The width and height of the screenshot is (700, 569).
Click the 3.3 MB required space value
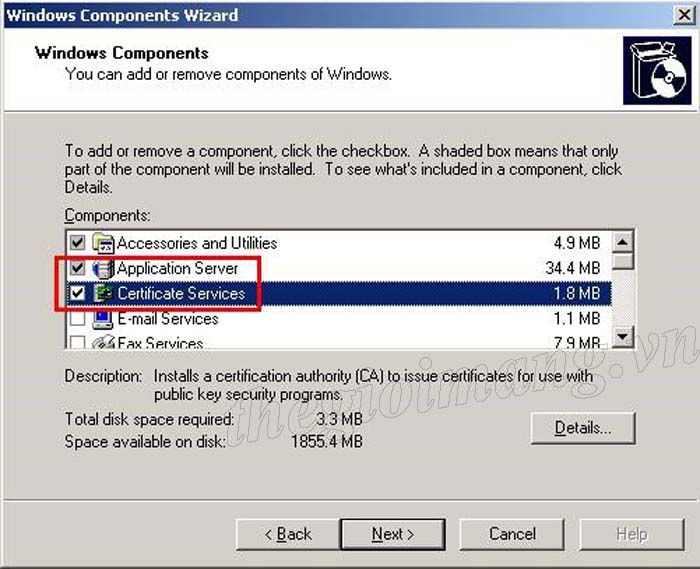click(339, 419)
